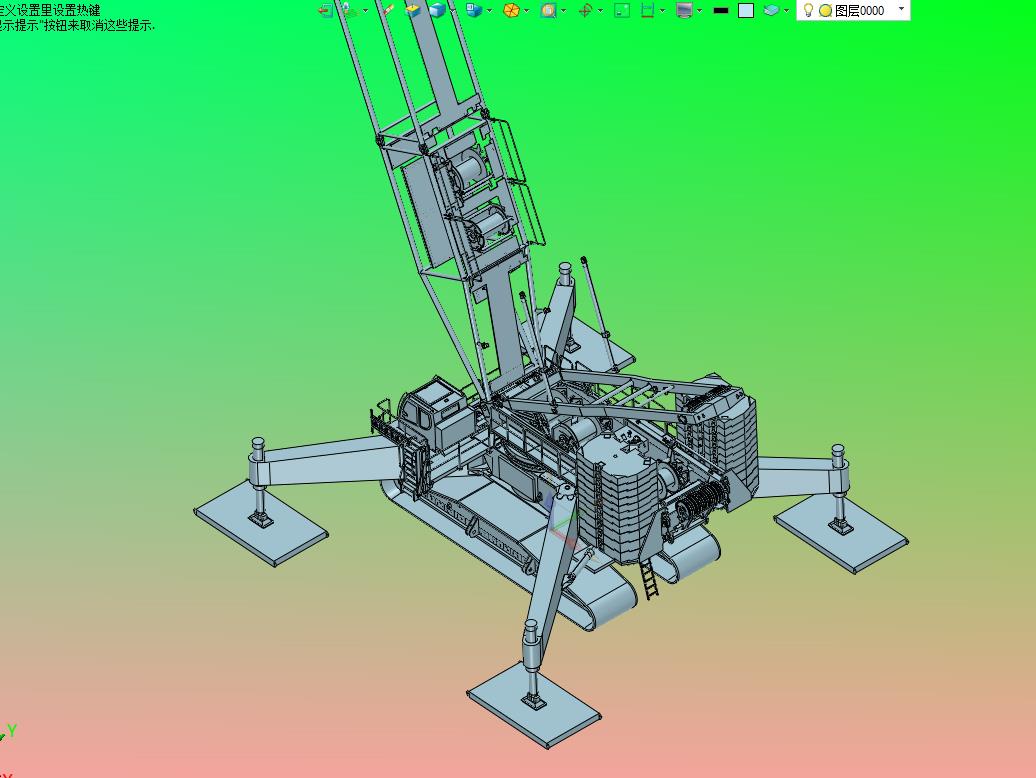Open the rotate view dropdown arrow
This screenshot has height=778, width=1036.
[601, 11]
